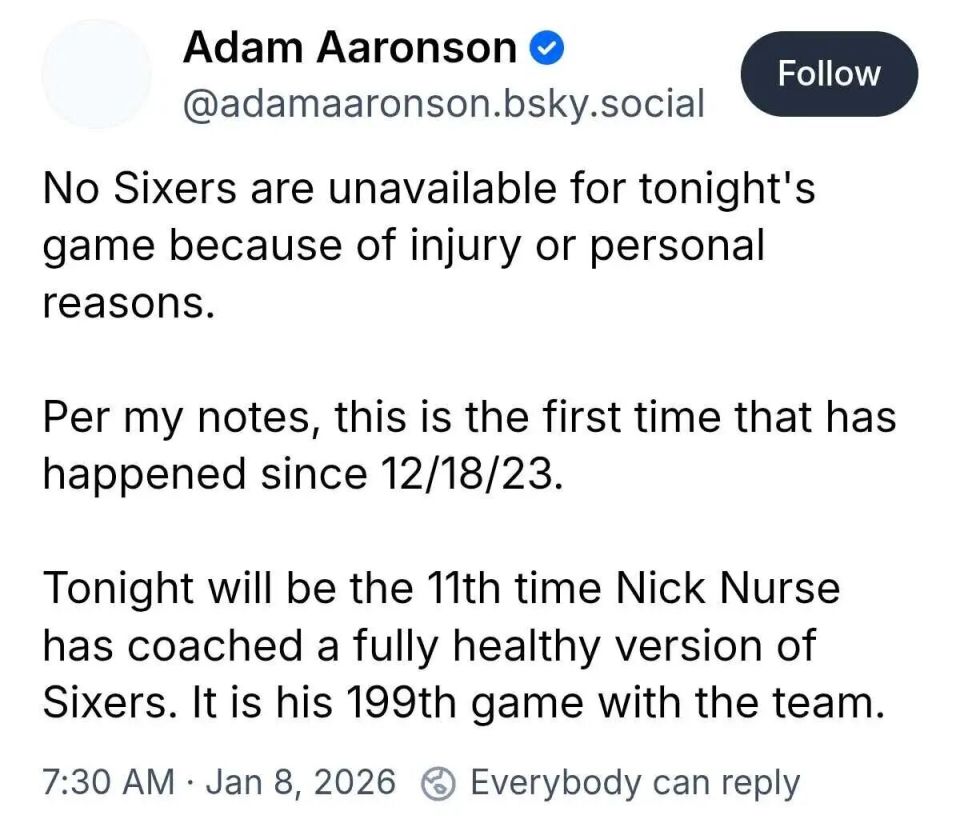Open Adam Aaronson's profile via display name
The image size is (960, 827).
(350, 48)
